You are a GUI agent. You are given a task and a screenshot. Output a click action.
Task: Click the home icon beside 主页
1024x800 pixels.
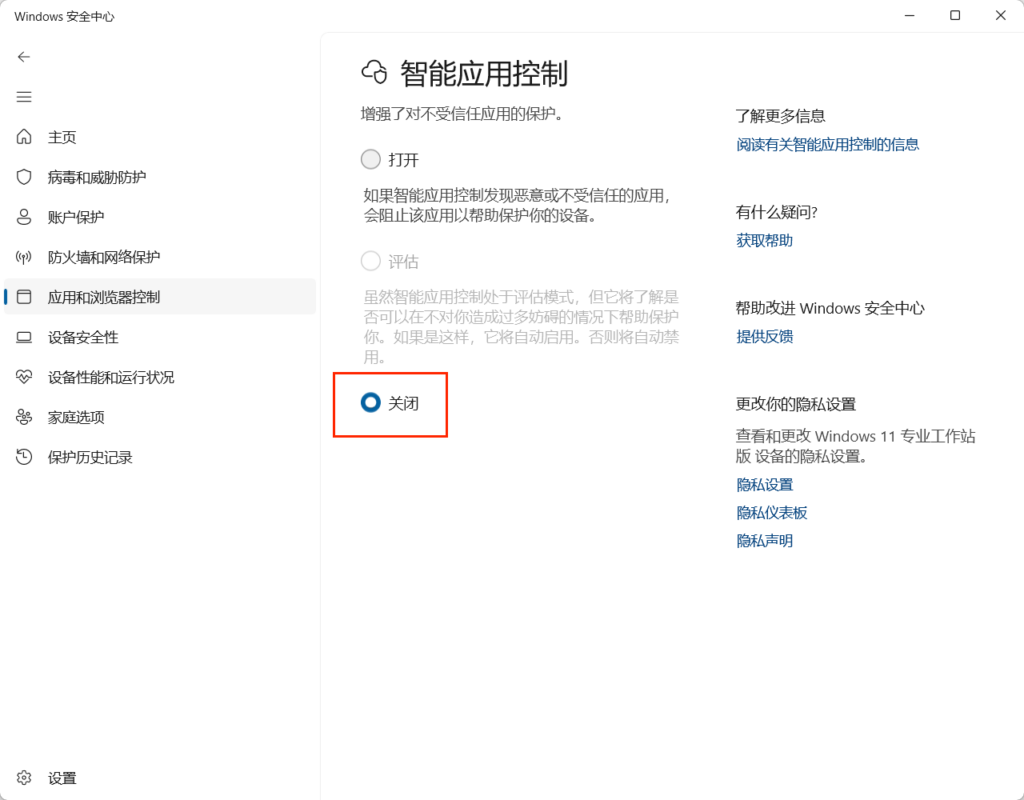(x=24, y=136)
